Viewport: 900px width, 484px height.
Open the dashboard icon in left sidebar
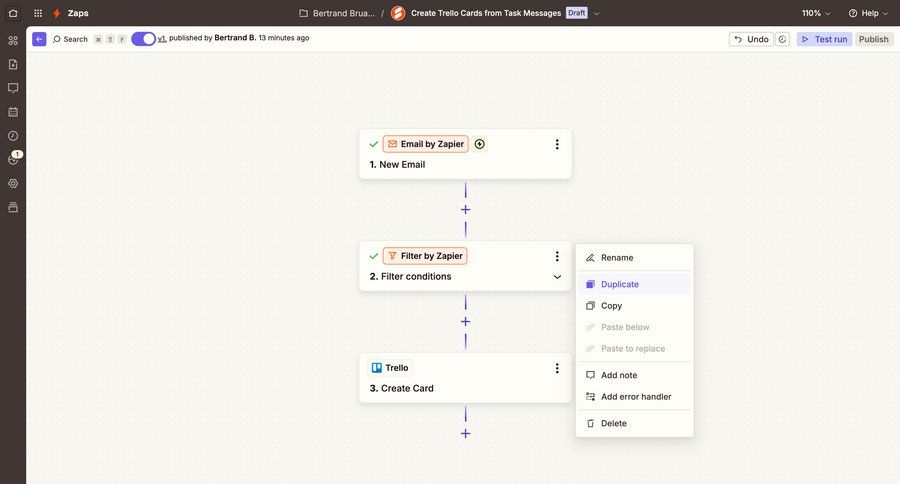(x=13, y=40)
